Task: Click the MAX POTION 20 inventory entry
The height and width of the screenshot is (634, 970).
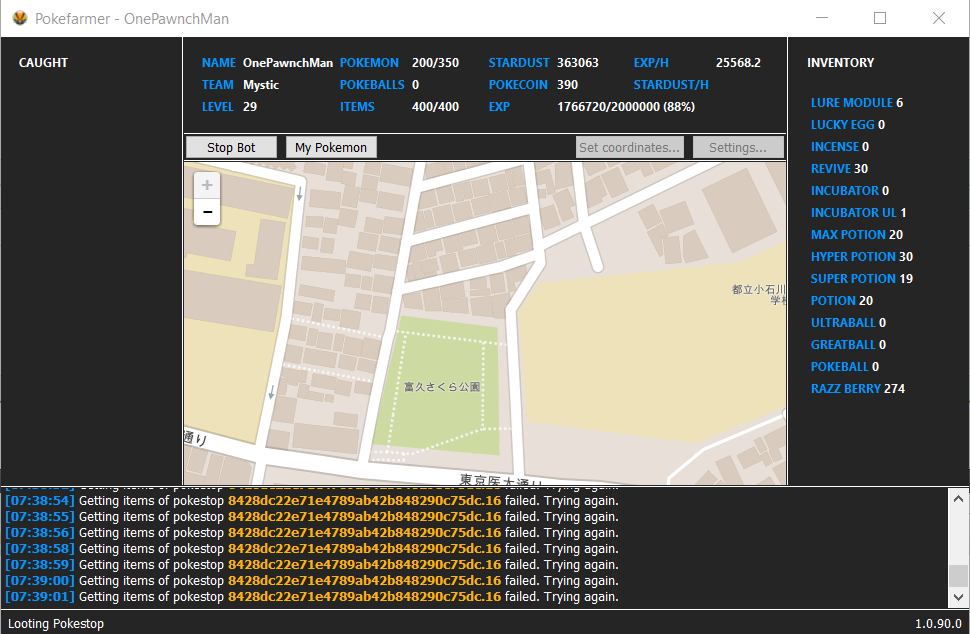Action: pyautogui.click(x=857, y=234)
